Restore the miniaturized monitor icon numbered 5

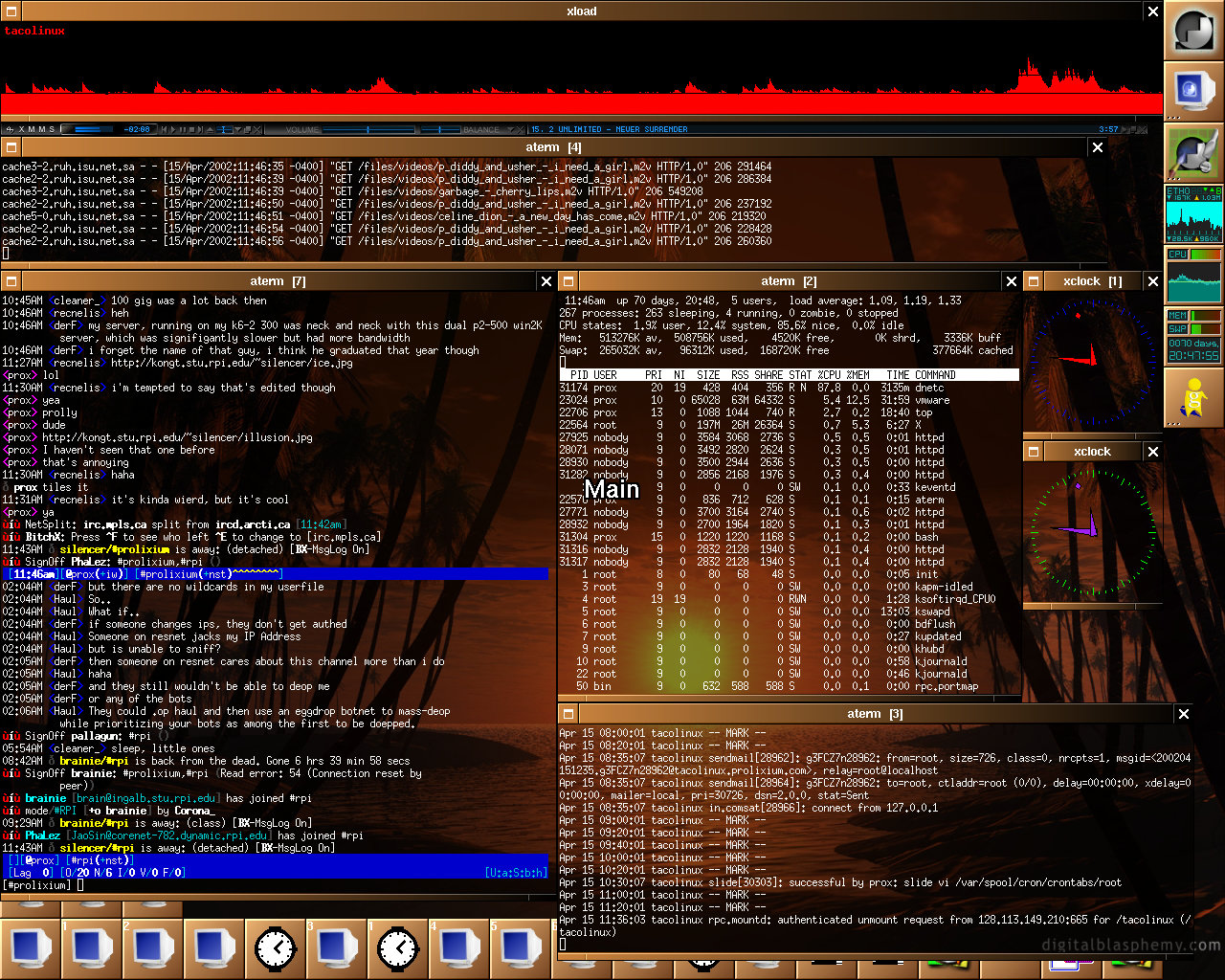tap(521, 947)
